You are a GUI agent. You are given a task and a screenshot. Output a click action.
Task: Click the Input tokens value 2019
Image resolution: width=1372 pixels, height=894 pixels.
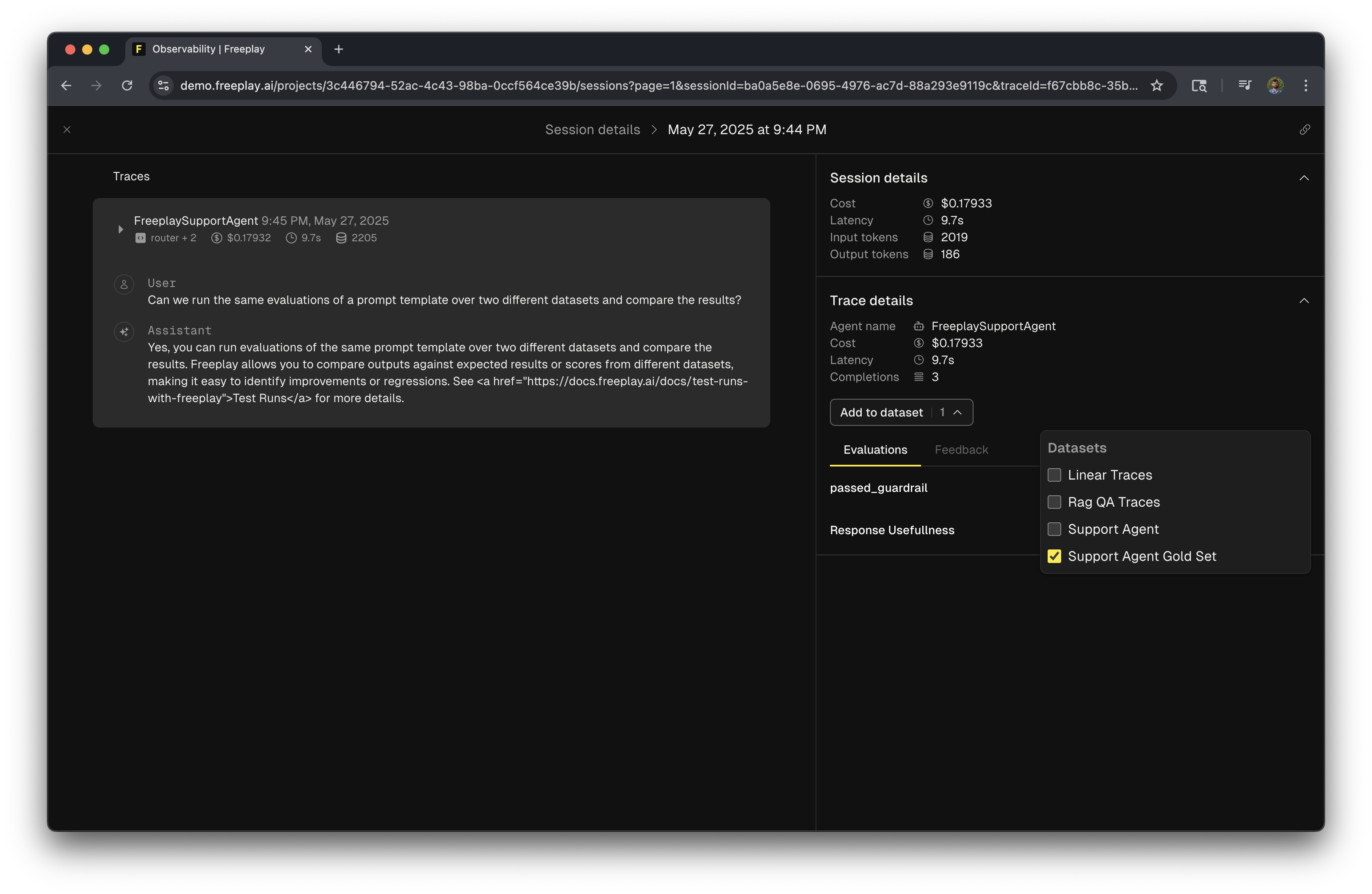954,237
